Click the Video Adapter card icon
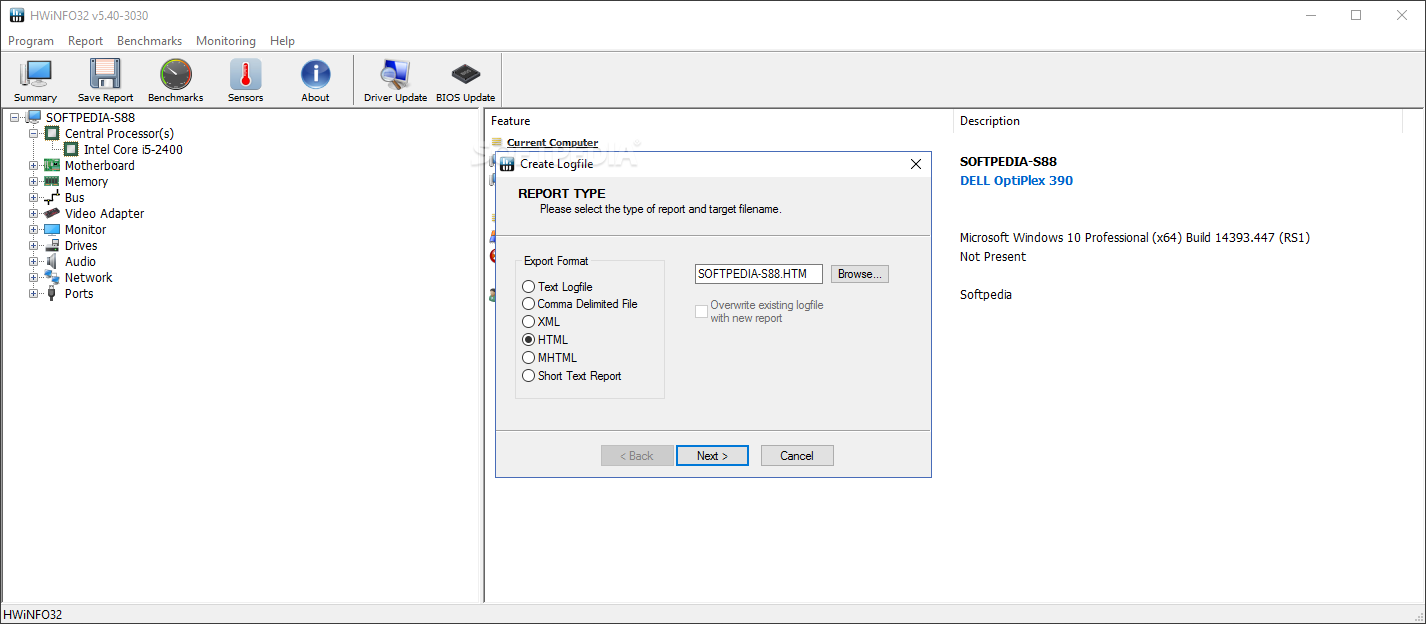1426x624 pixels. (x=52, y=213)
